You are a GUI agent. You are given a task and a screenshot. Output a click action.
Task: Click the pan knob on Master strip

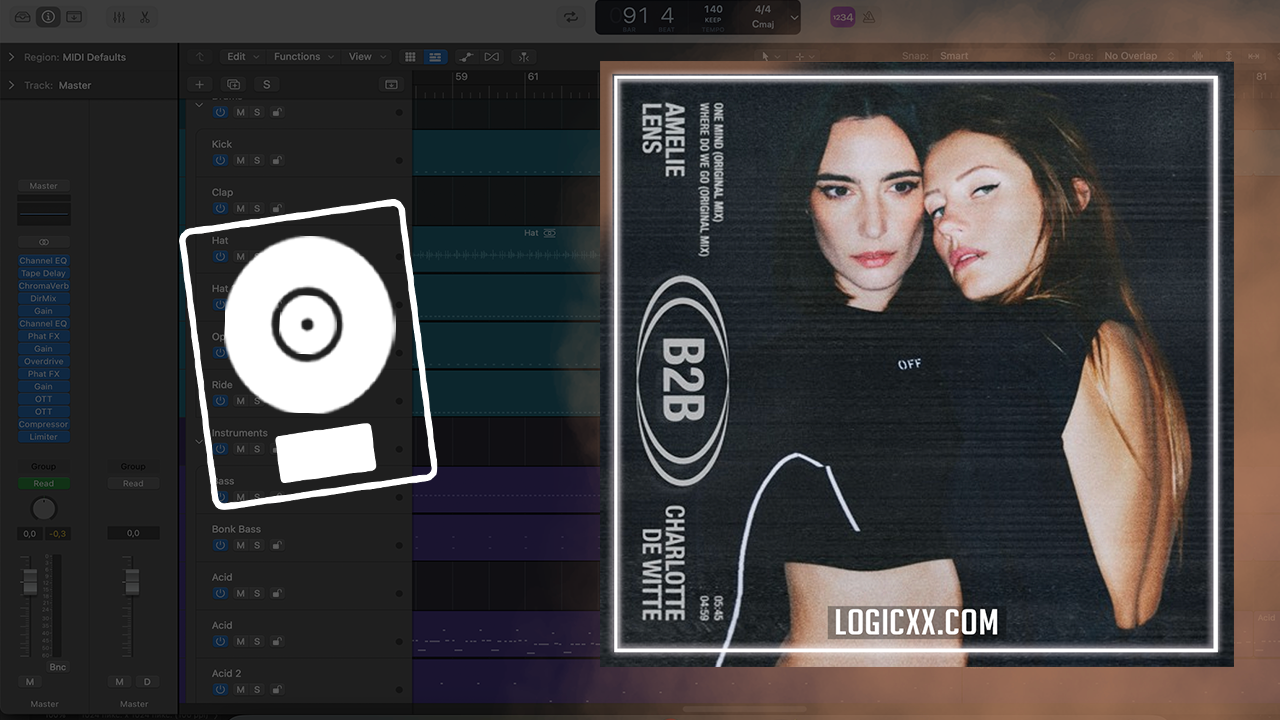point(44,508)
